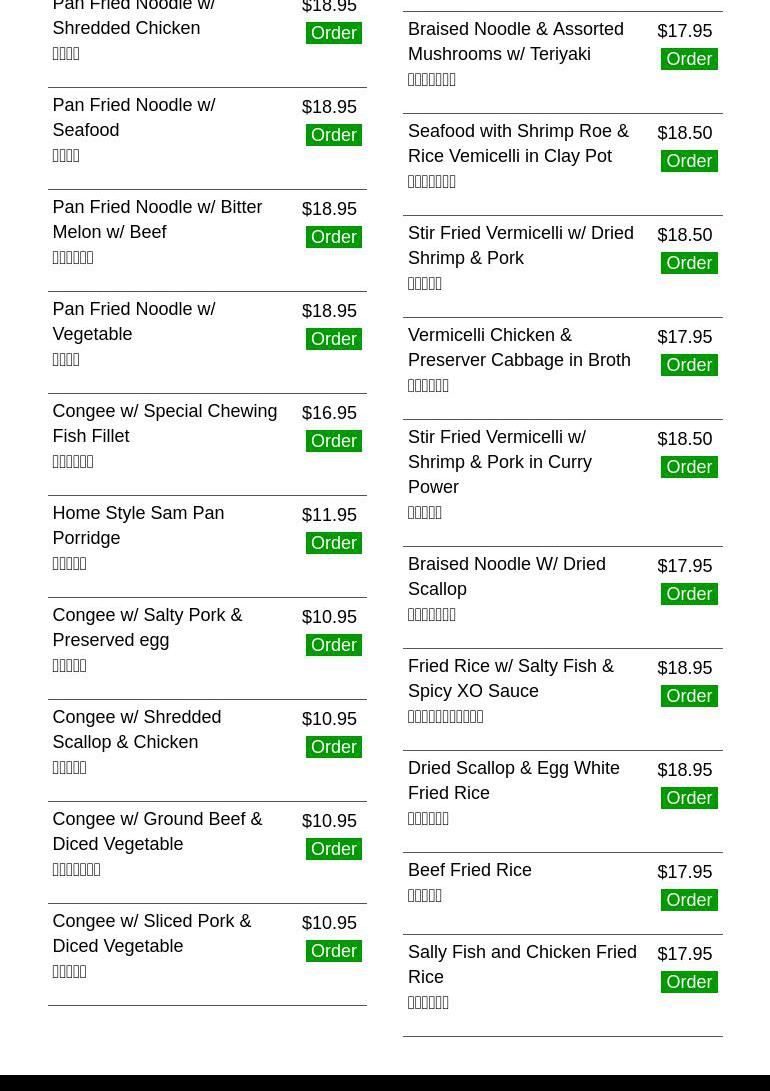This screenshot has height=1091, width=770.
Task: Click the Beef Fried Rice dish name
Action: click(469, 870)
